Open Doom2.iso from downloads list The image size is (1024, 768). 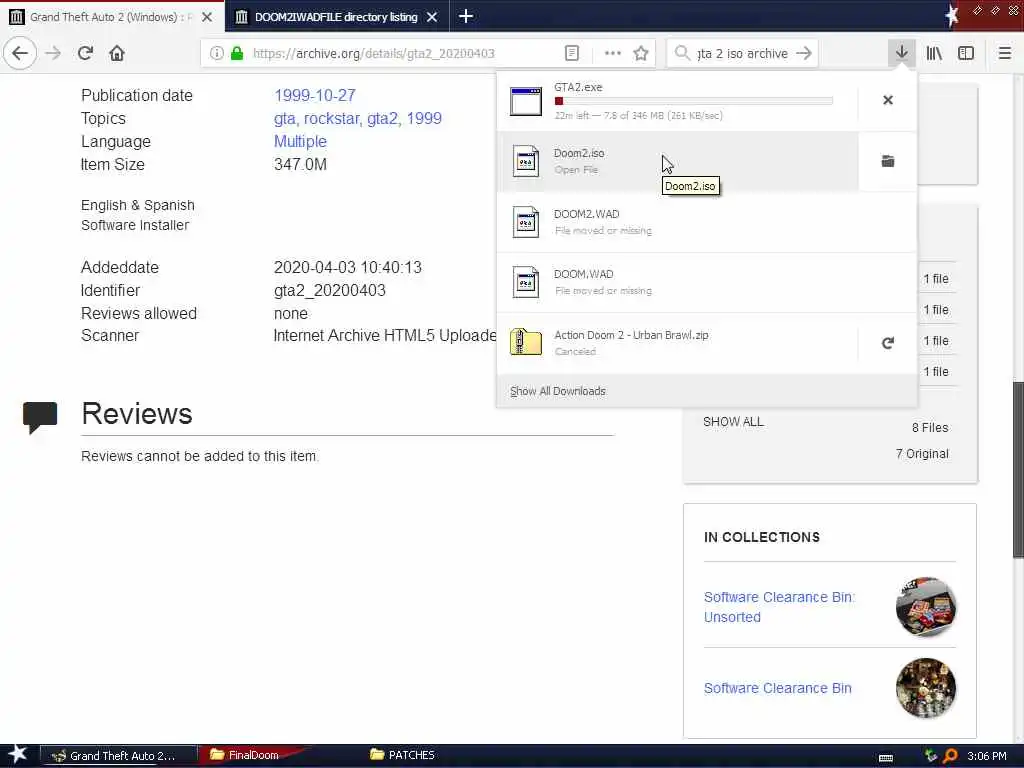(x=677, y=161)
